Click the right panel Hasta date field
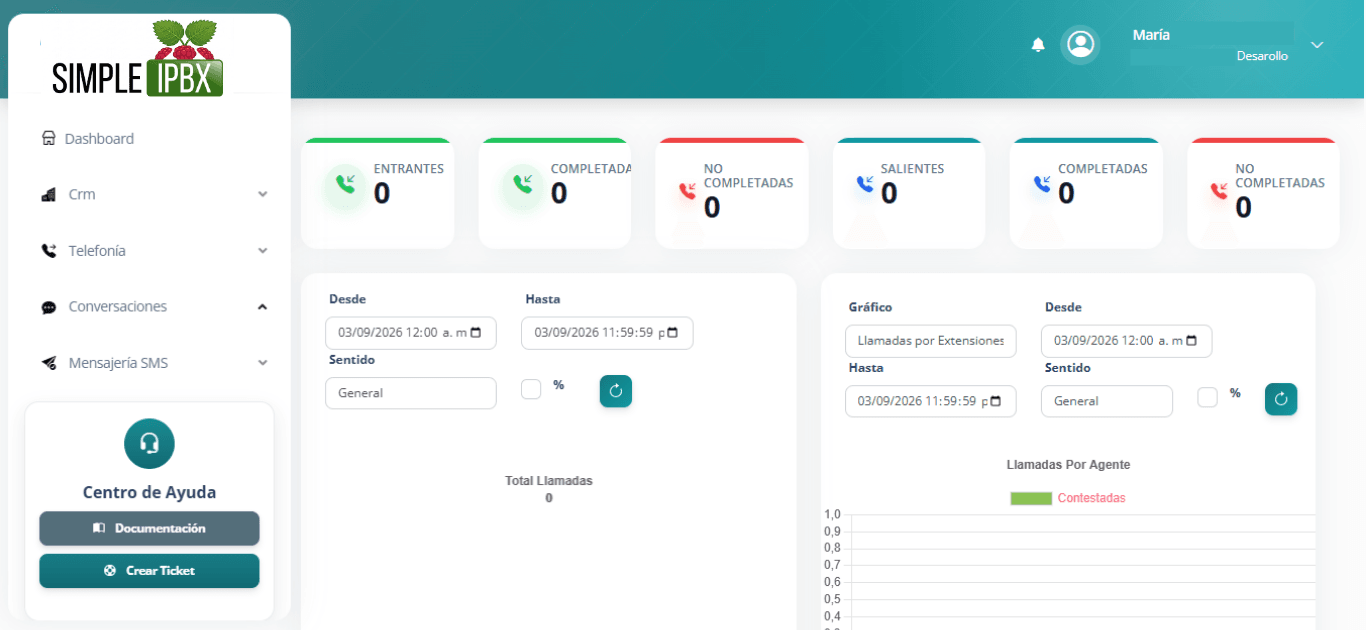The image size is (1366, 630). 931,401
